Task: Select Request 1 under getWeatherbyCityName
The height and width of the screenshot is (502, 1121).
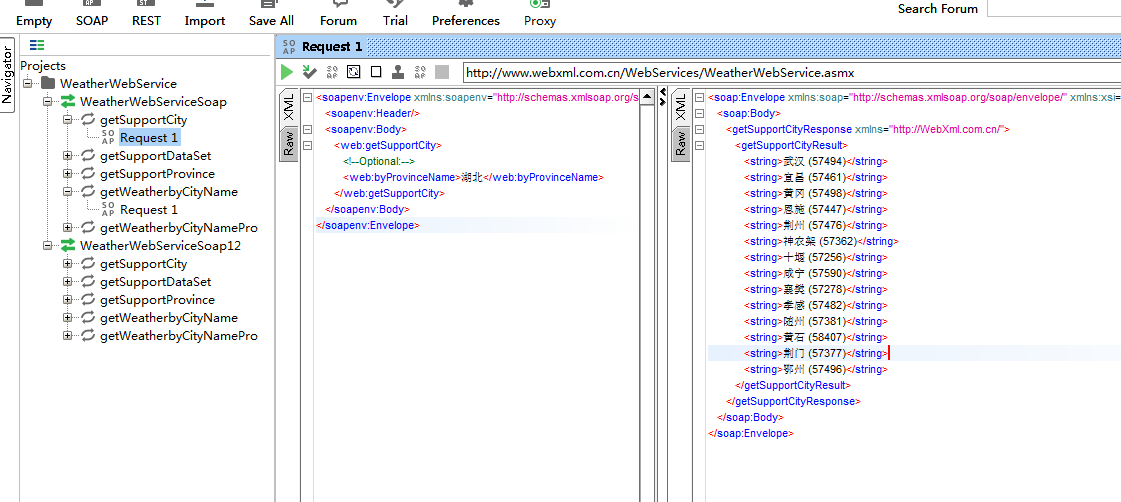Action: coord(149,210)
